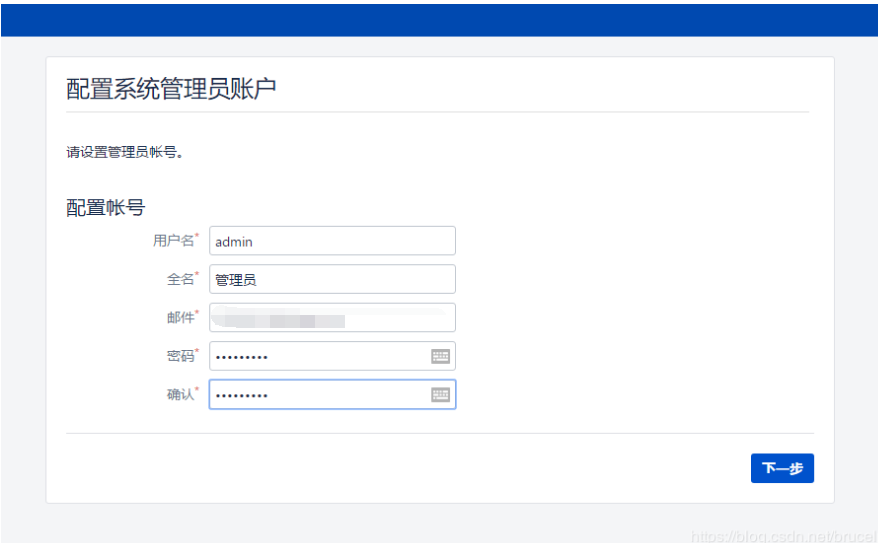This screenshot has width=878, height=543.
Task: Select the 邮件 email input field
Action: point(332,317)
